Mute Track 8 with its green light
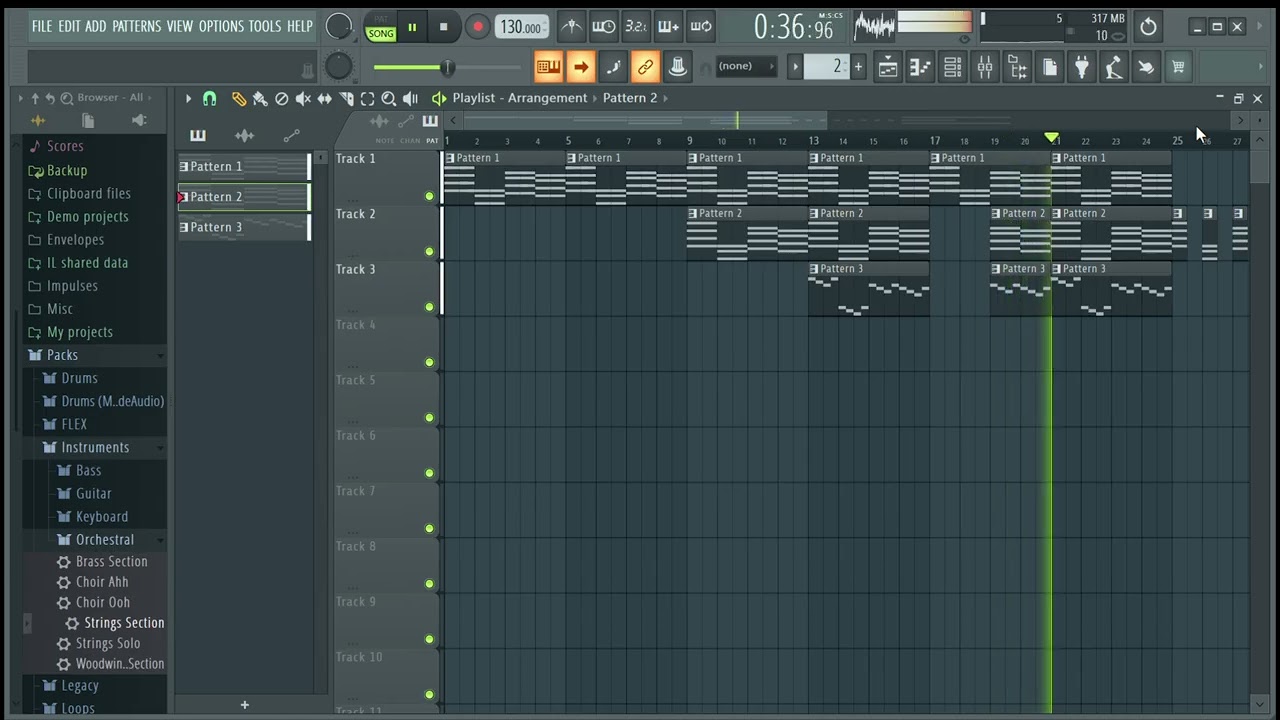The width and height of the screenshot is (1280, 720). coord(430,584)
